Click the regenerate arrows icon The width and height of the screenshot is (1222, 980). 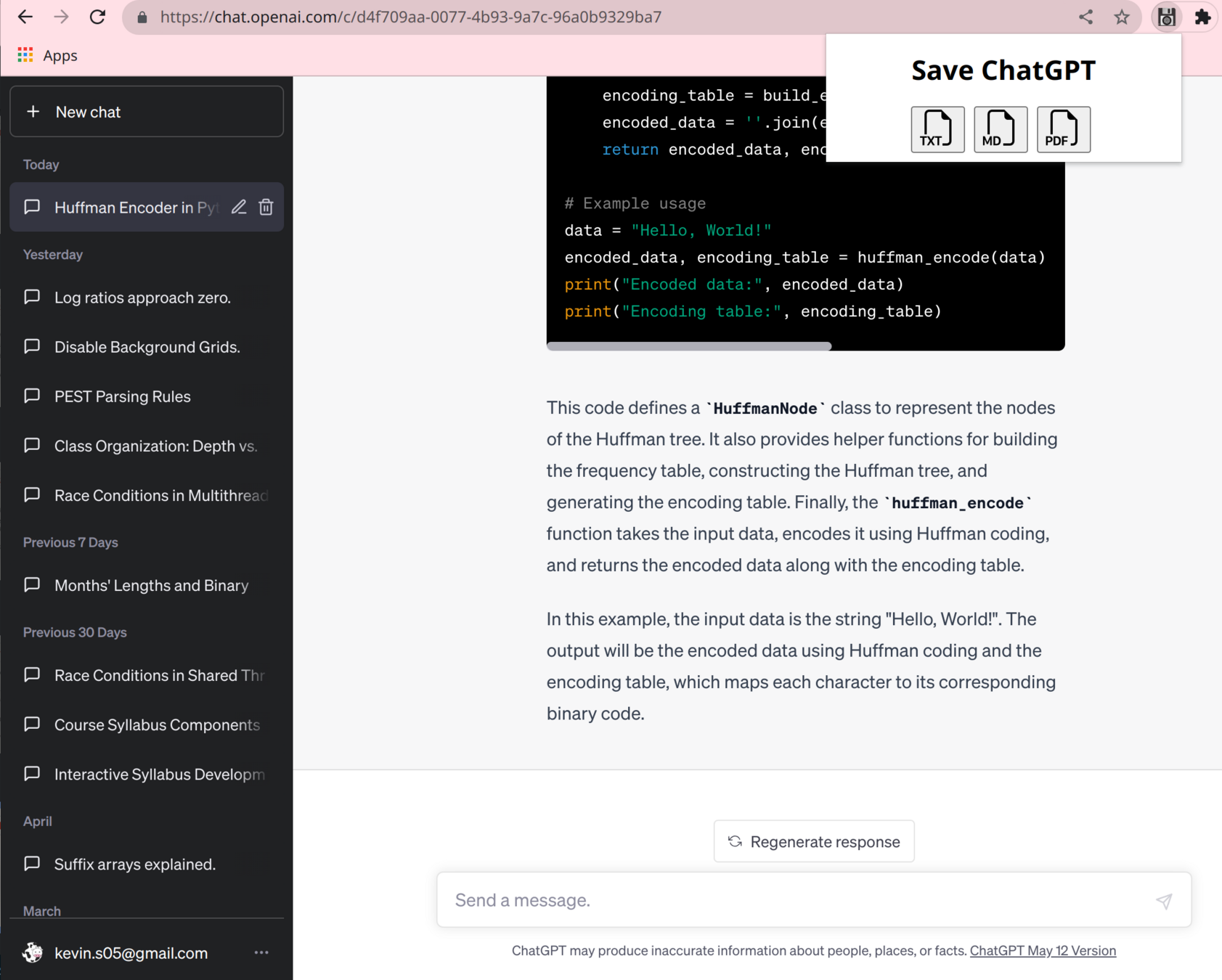coord(735,841)
